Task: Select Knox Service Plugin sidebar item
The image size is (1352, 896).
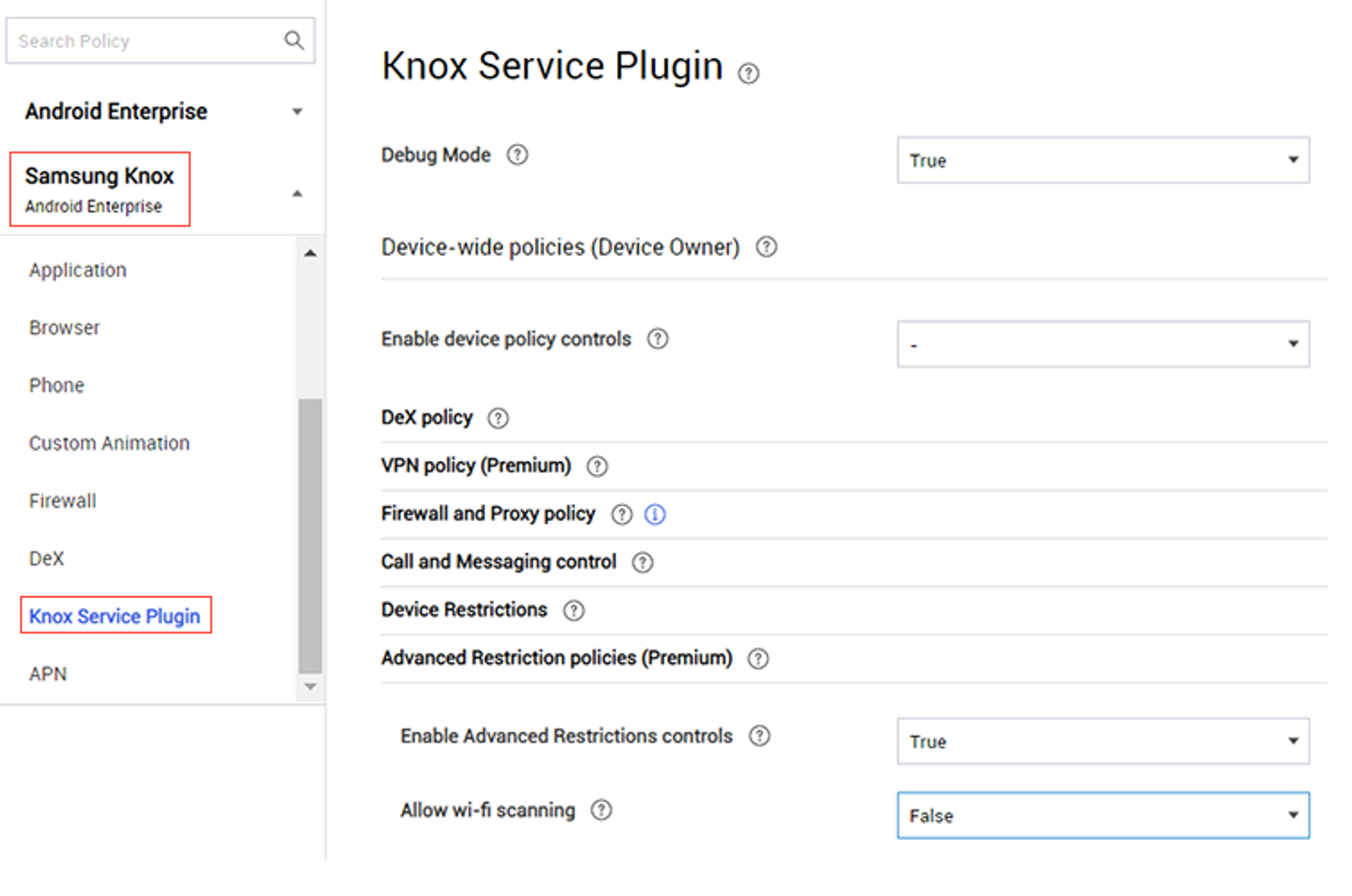Action: click(115, 616)
